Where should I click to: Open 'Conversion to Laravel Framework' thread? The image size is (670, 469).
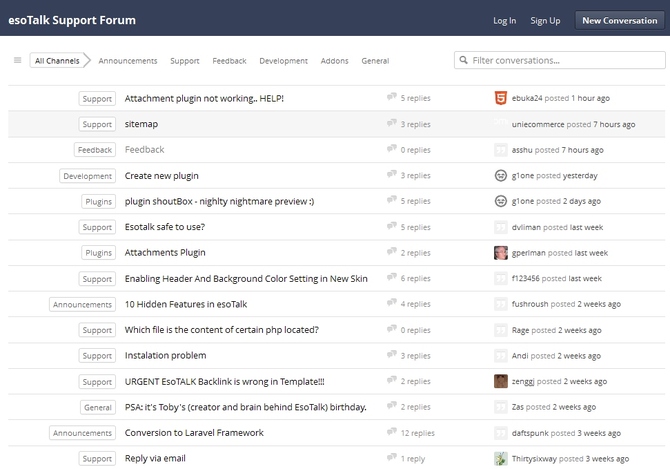coord(194,433)
